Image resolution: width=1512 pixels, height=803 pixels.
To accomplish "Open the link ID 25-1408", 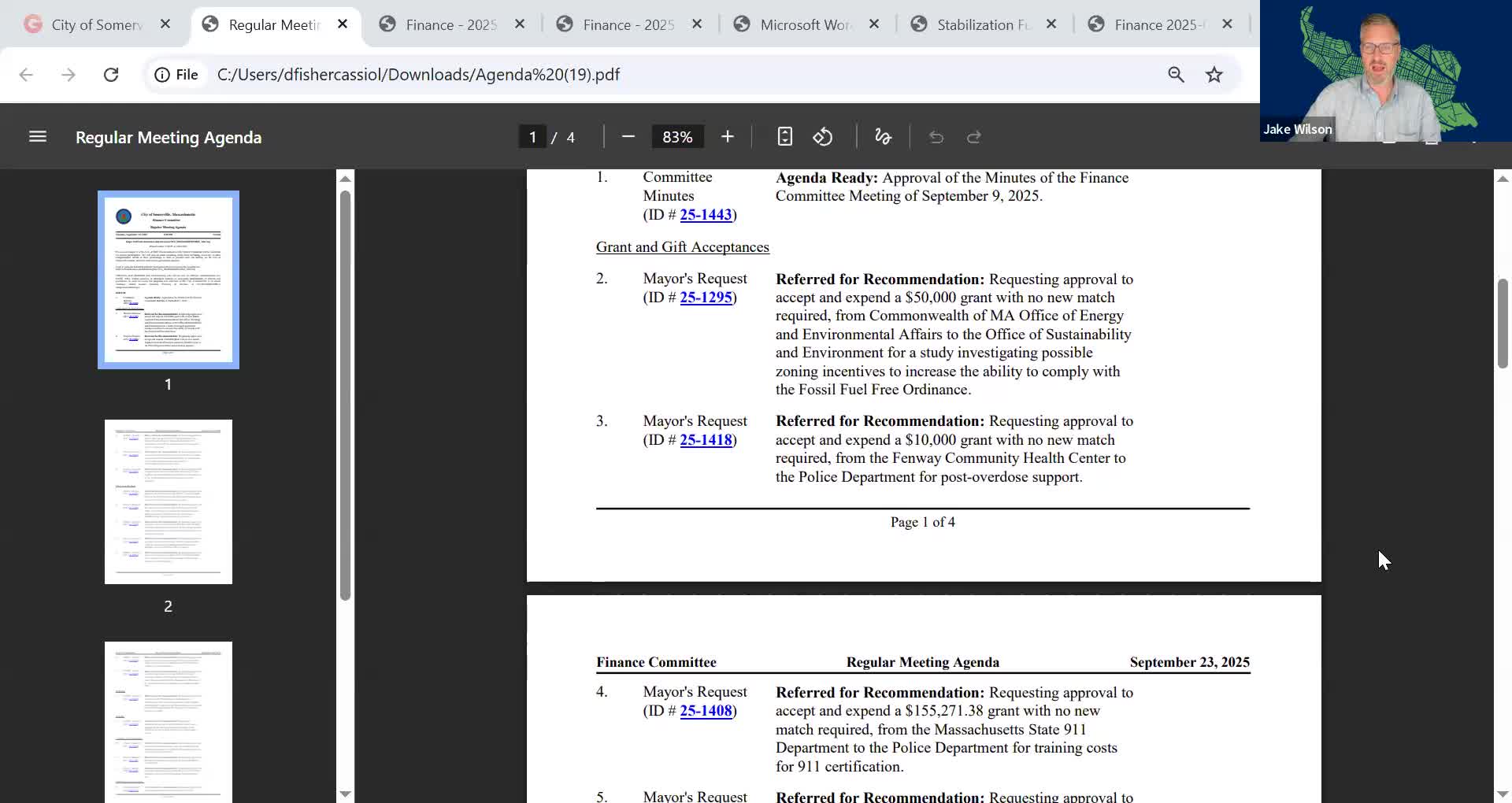I will (706, 710).
